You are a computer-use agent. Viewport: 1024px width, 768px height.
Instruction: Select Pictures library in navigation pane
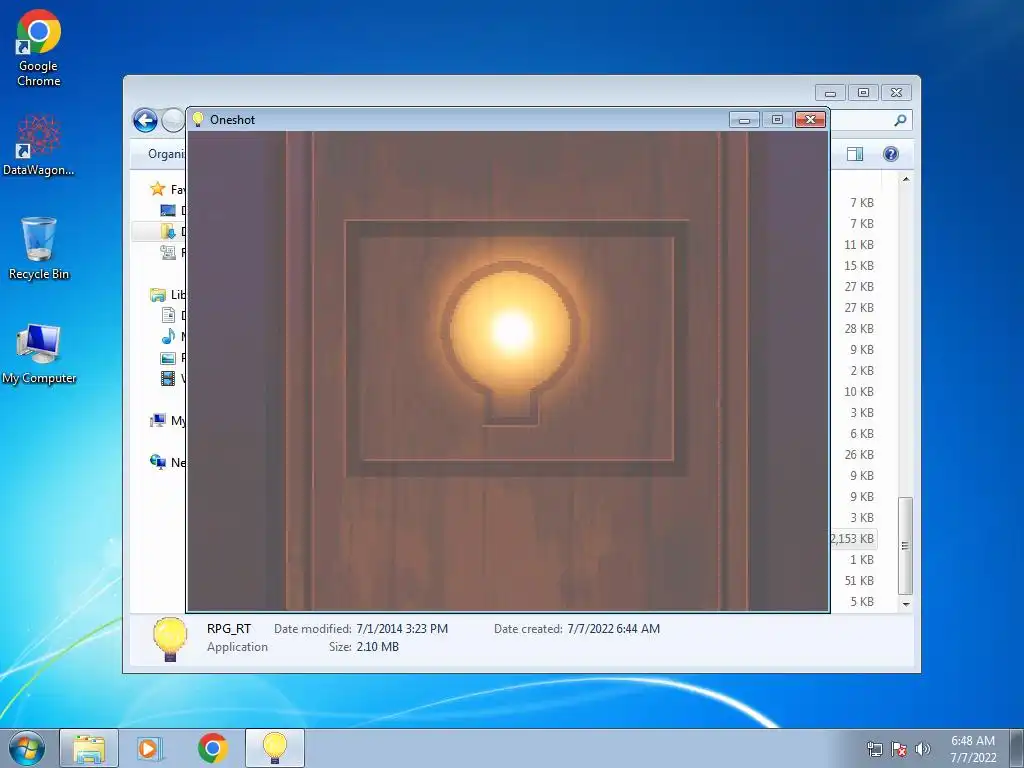tap(168, 358)
